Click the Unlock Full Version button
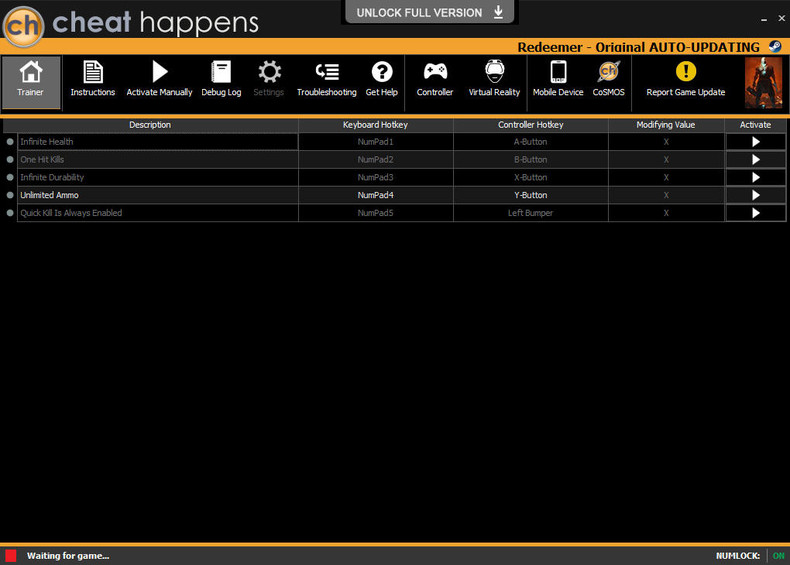The image size is (790, 565). tap(429, 12)
